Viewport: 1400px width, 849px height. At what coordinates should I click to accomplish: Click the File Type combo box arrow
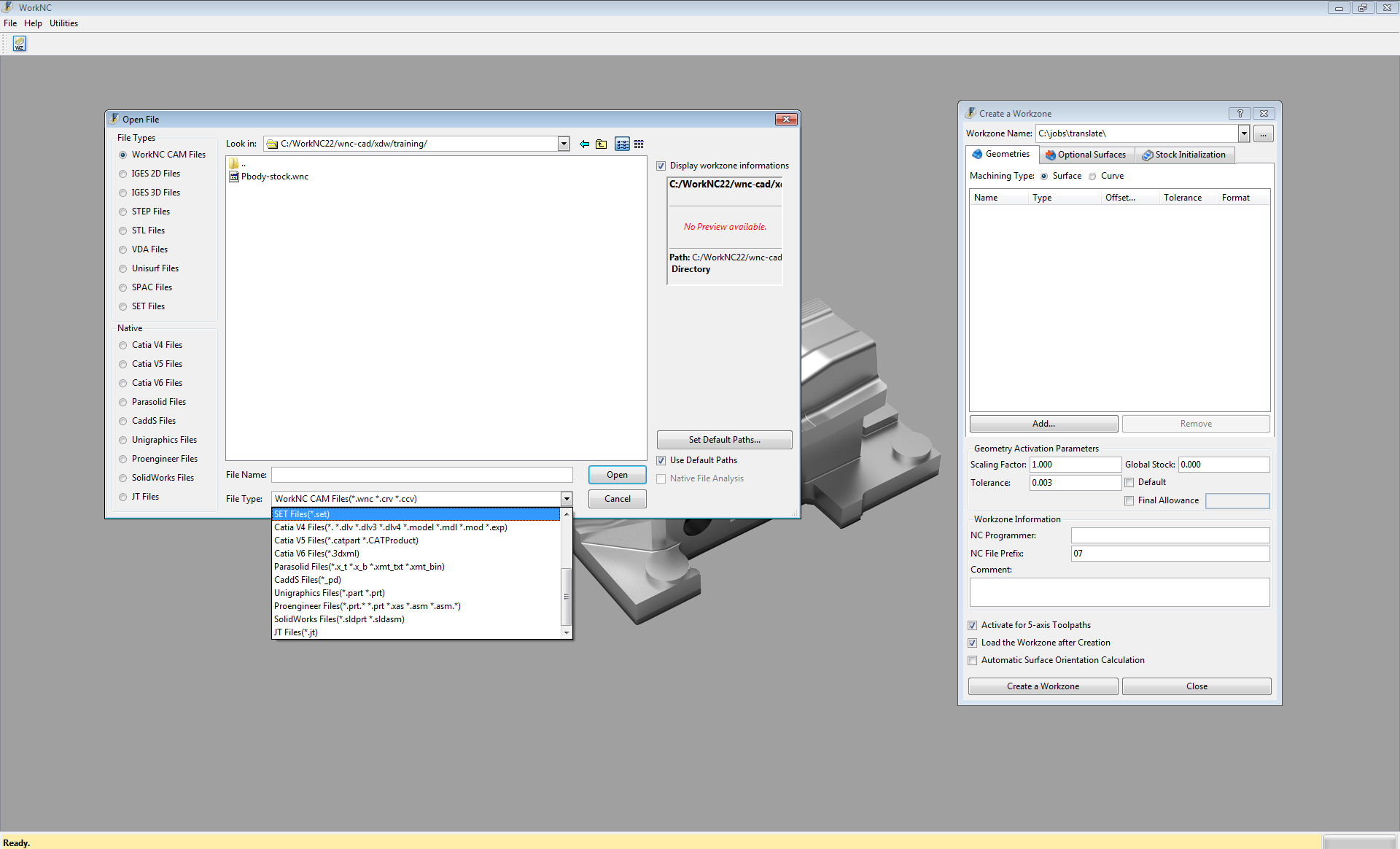point(567,499)
